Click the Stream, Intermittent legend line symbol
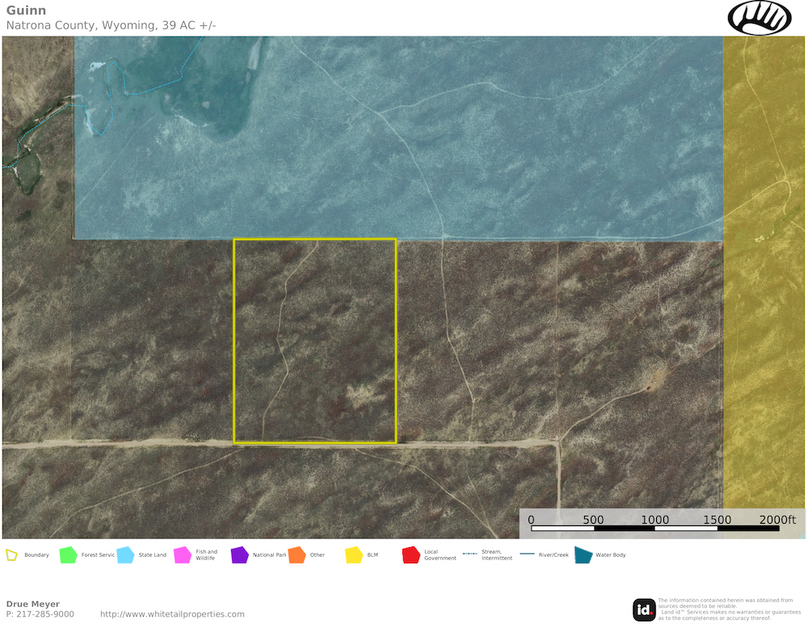This screenshot has width=808, height=625. coord(468,554)
